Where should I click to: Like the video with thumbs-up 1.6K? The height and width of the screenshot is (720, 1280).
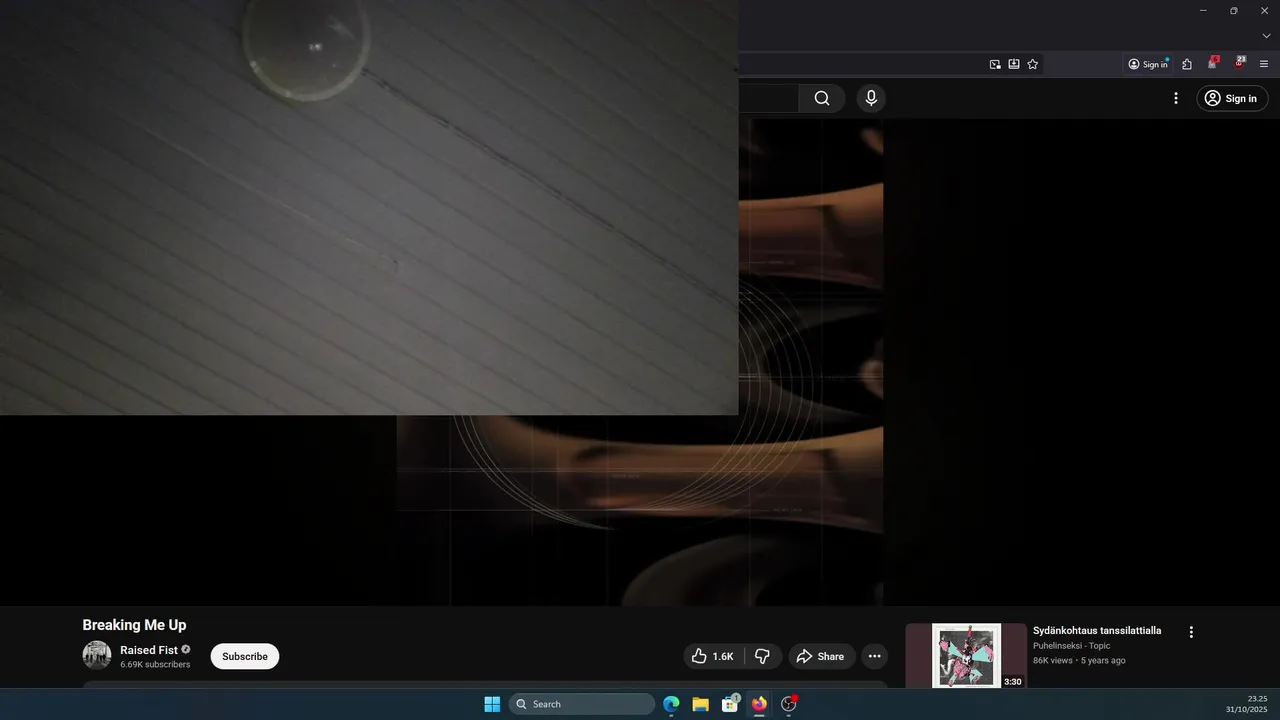click(713, 656)
